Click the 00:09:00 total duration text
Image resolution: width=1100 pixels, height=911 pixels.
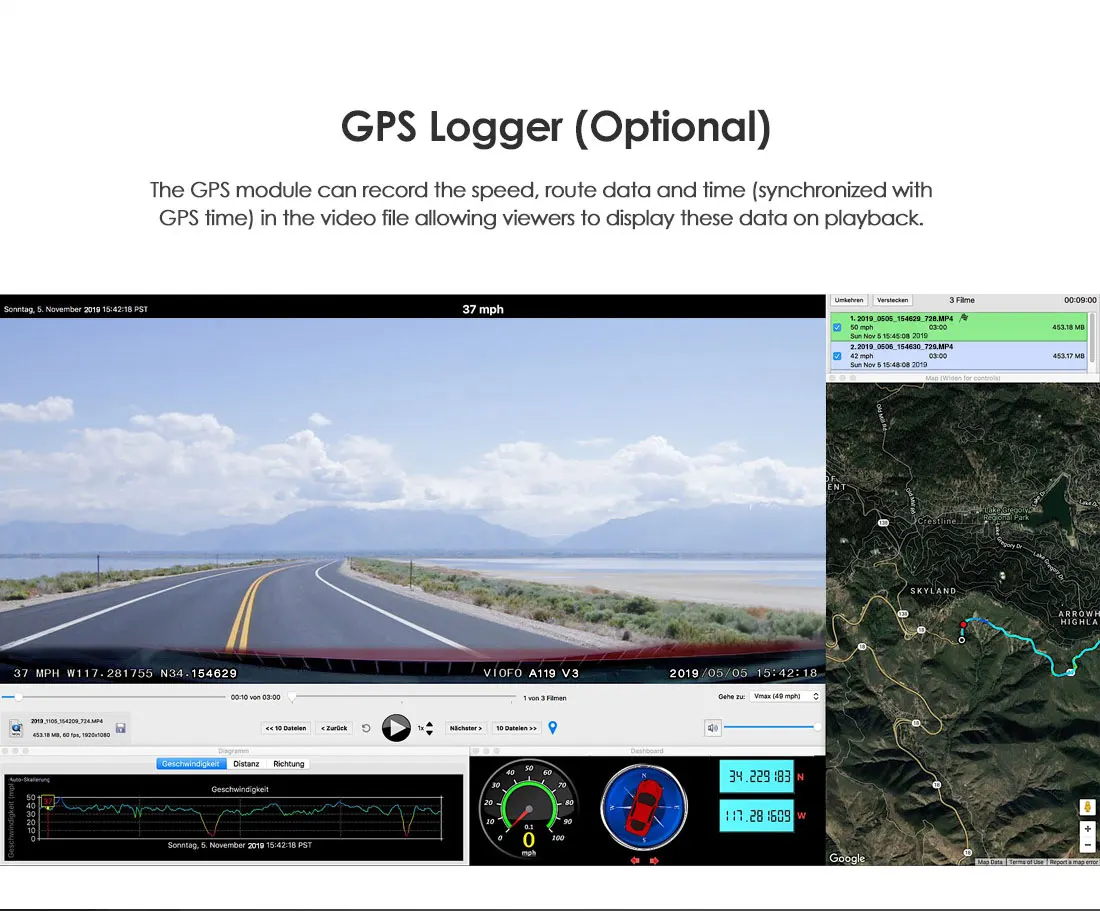pos(1080,300)
